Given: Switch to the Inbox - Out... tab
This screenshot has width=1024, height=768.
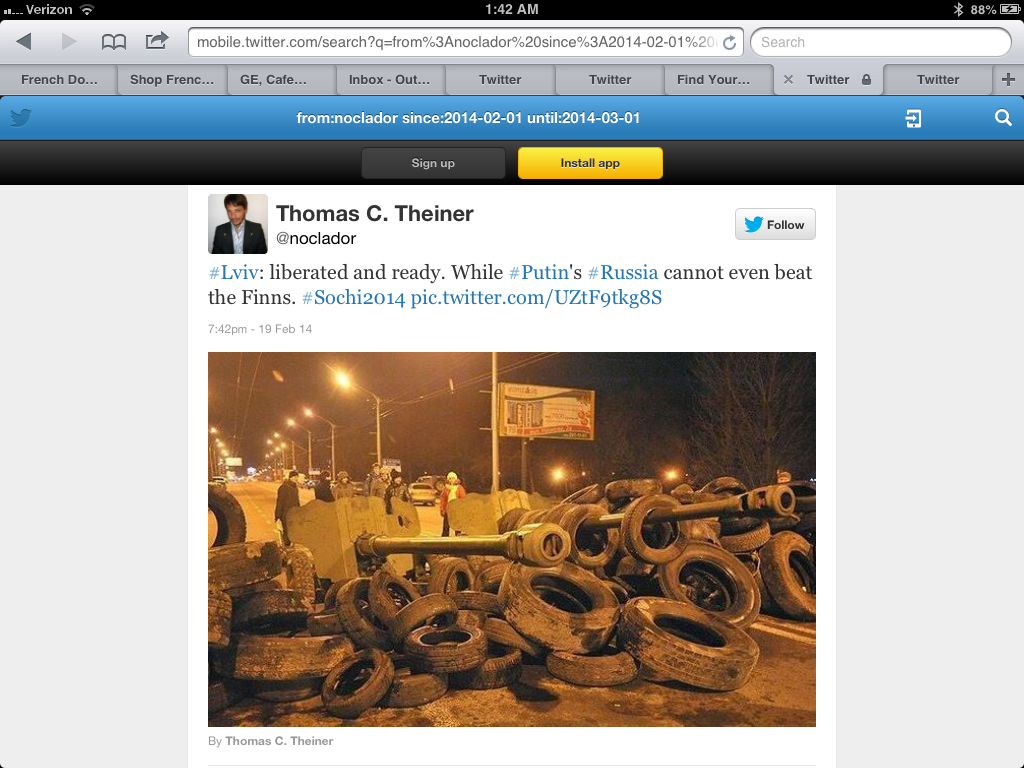Looking at the screenshot, I should [389, 80].
